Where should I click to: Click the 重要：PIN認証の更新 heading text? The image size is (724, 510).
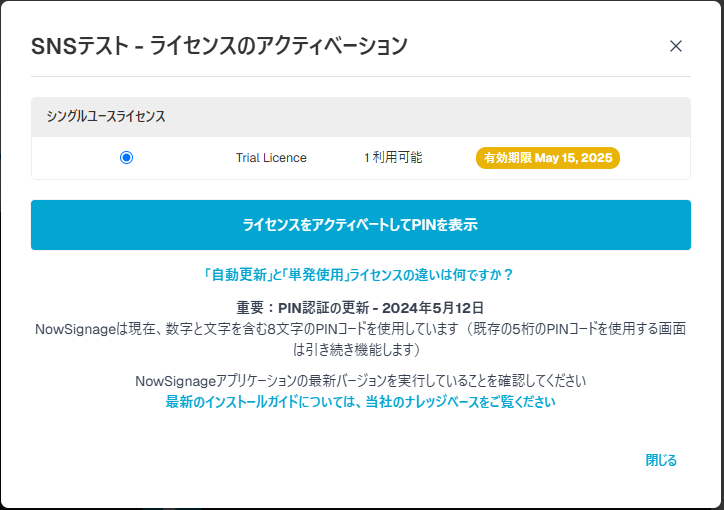coord(360,307)
